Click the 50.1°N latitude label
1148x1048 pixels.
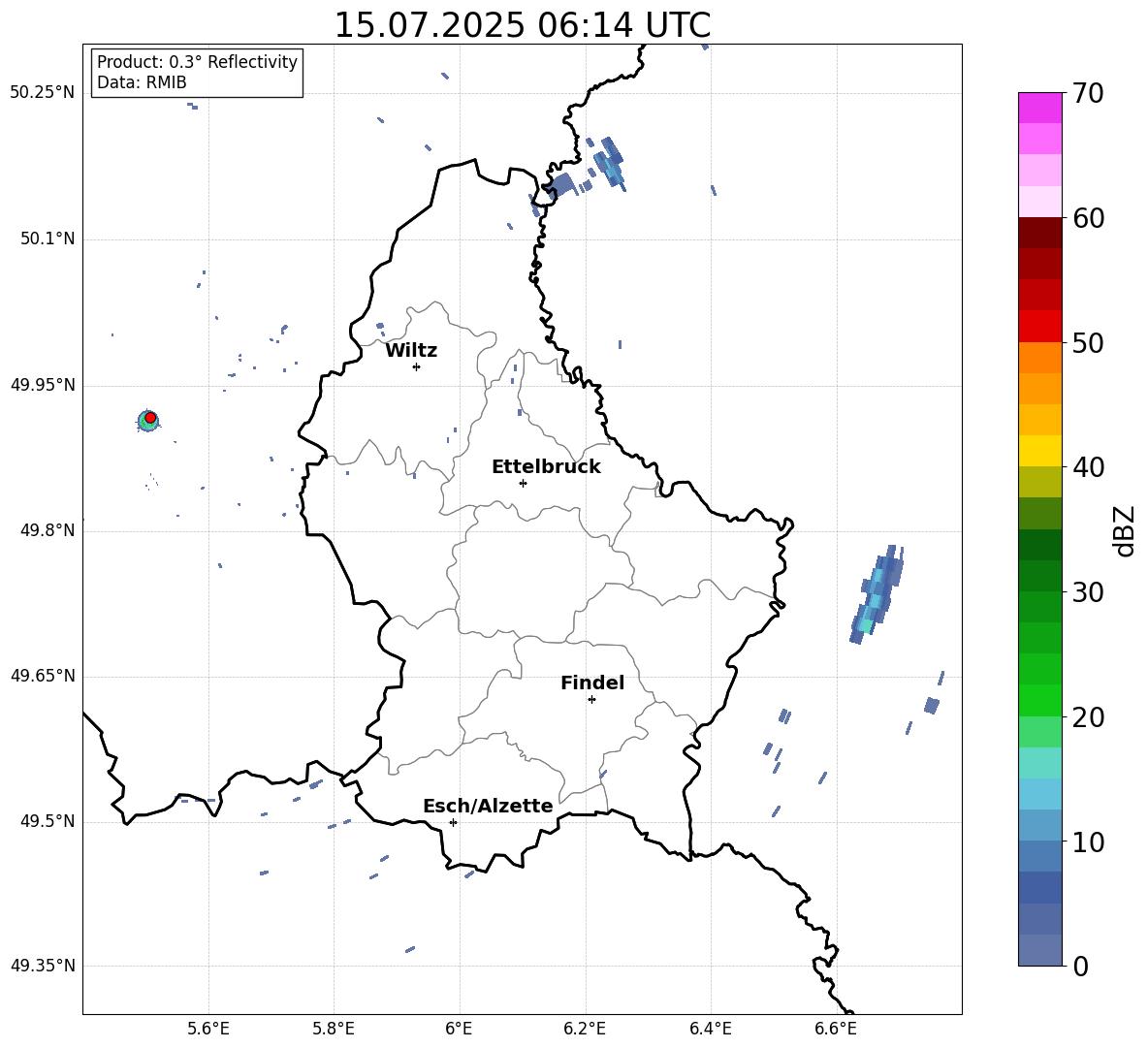[48, 239]
